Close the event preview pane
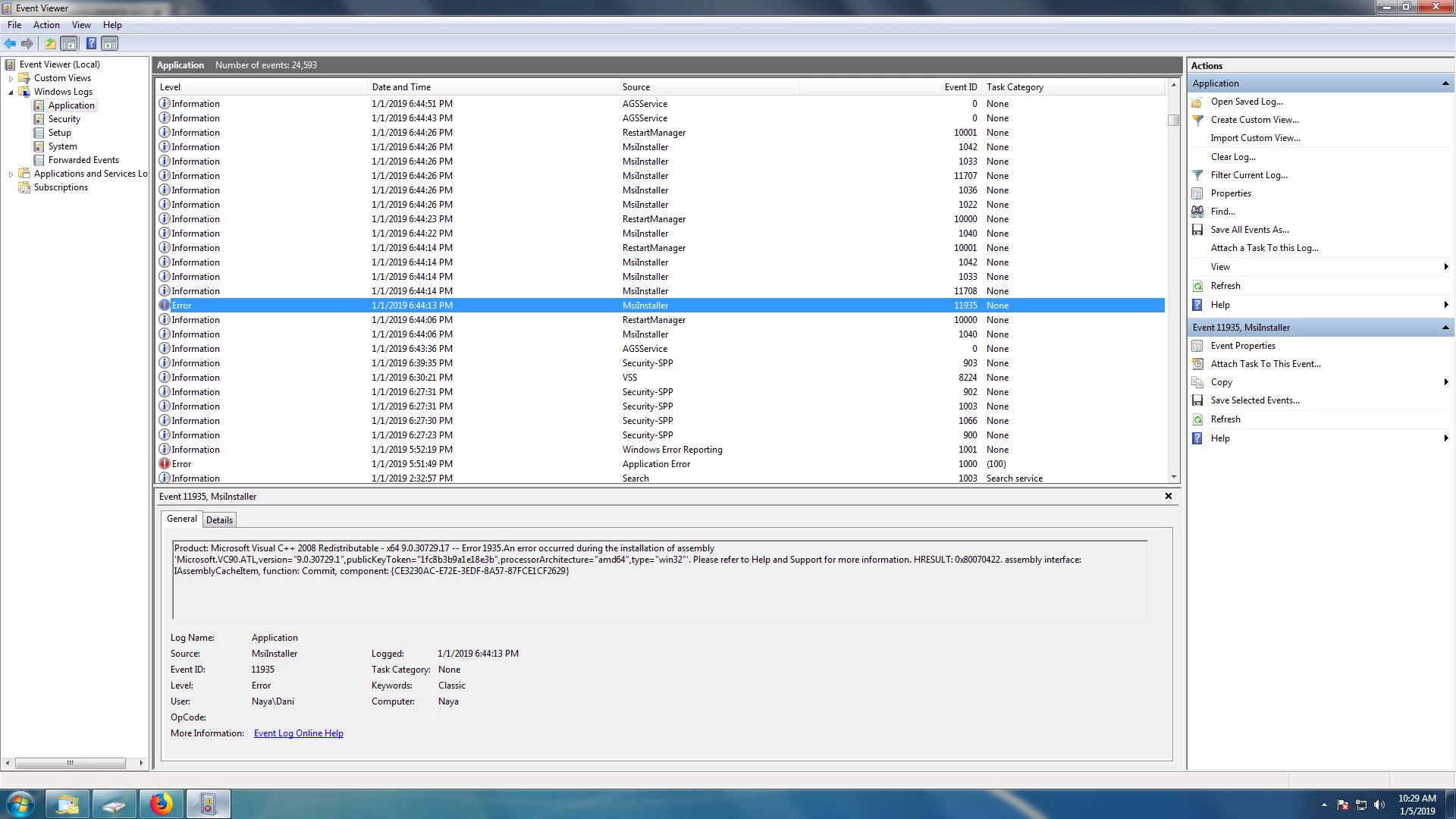Viewport: 1456px width, 819px height. [1168, 496]
